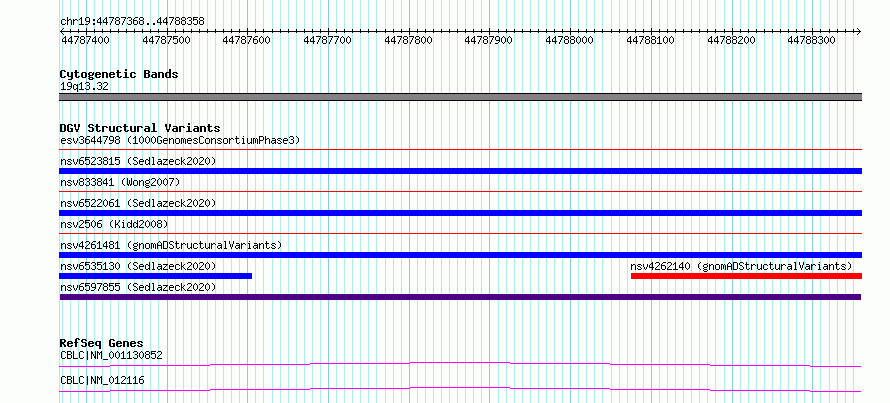Open variant nsv2506 (Kidd2008) label
The width and height of the screenshot is (890, 403).
point(114,224)
